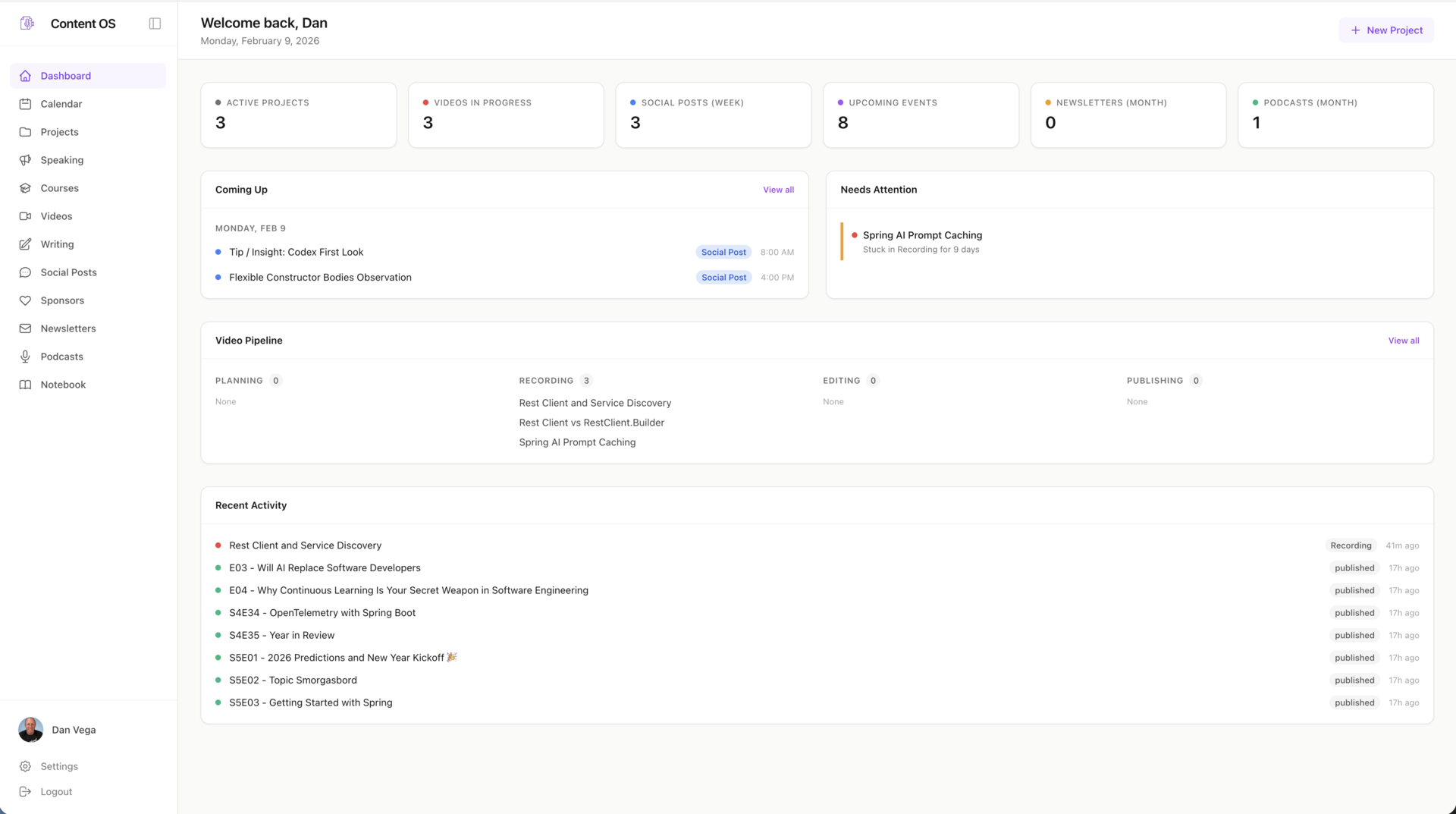
Task: Click the Notebook book icon
Action: 25,385
